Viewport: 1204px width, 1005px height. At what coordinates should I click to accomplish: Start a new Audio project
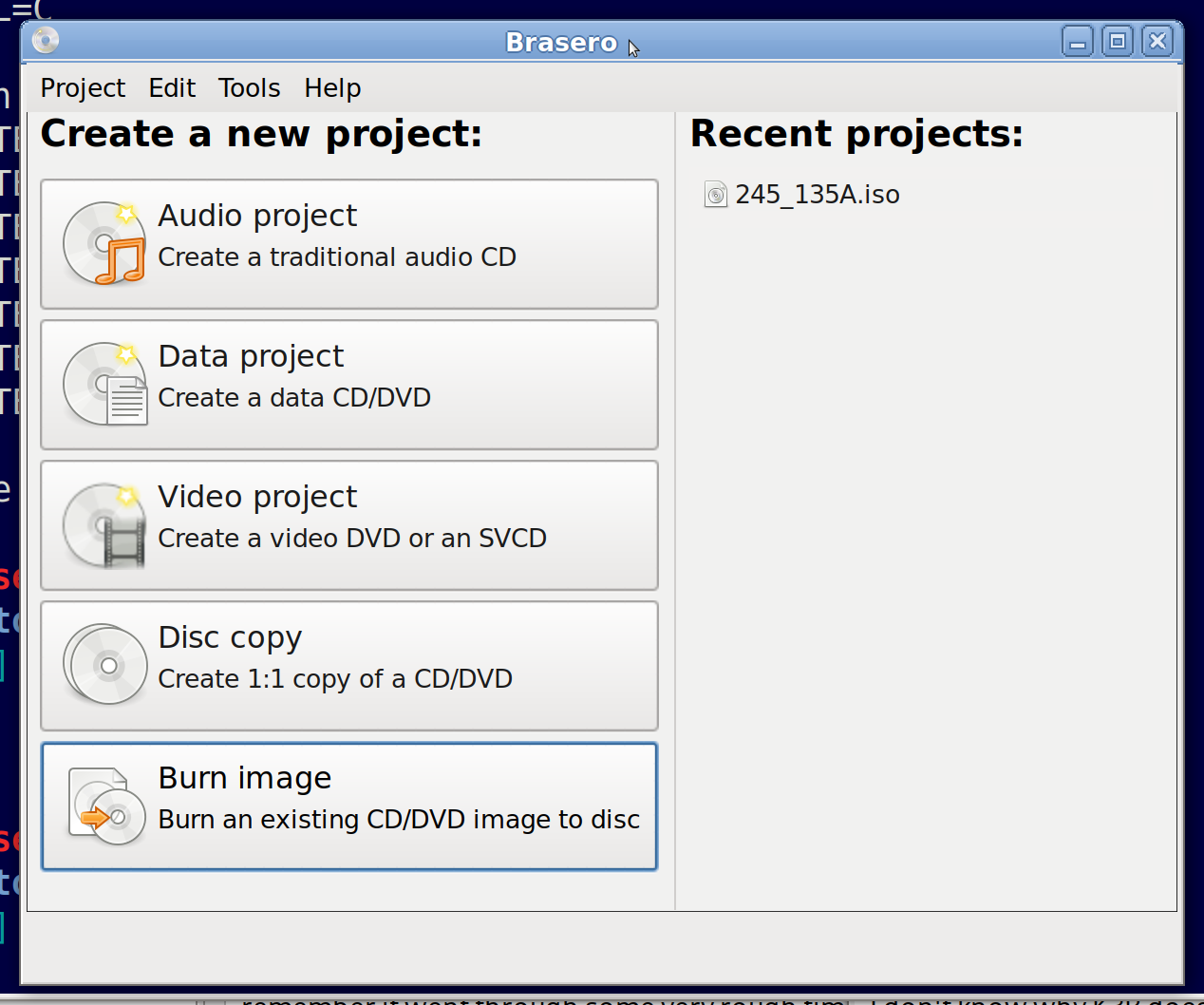(349, 244)
